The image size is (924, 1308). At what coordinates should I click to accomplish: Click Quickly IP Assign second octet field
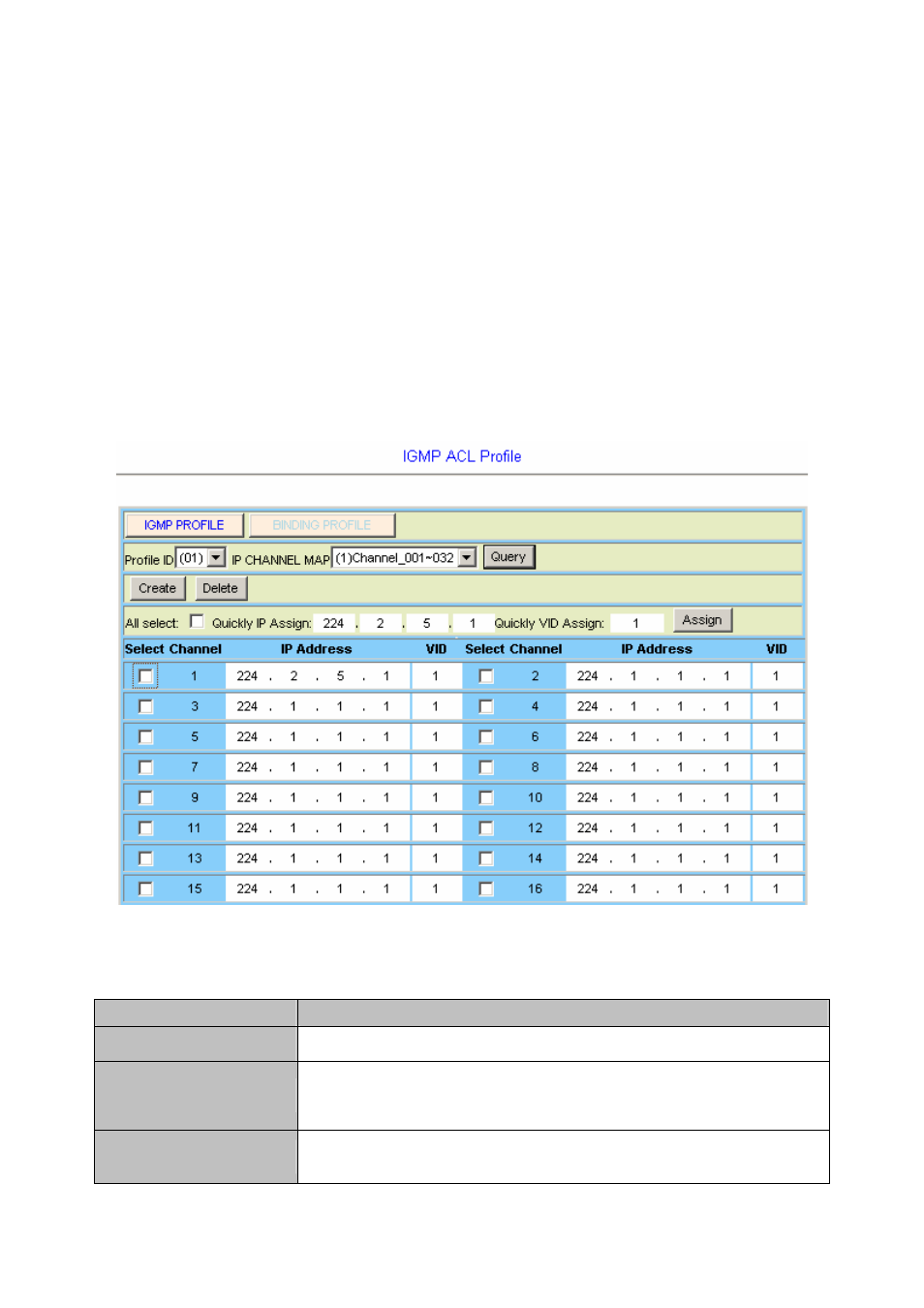pyautogui.click(x=381, y=623)
